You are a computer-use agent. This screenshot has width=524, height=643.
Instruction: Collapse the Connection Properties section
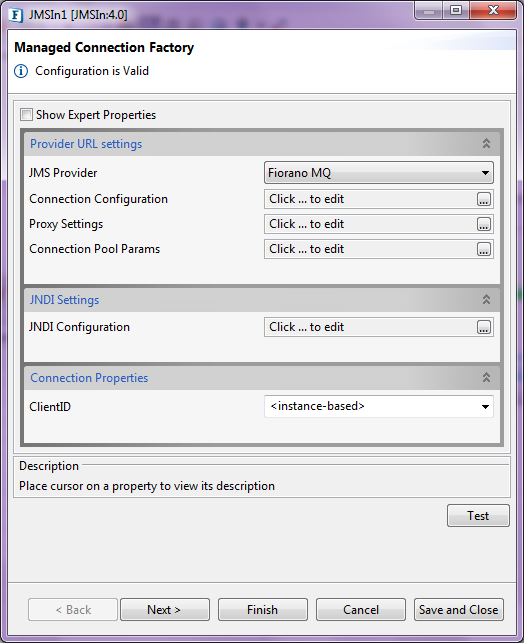pos(486,377)
